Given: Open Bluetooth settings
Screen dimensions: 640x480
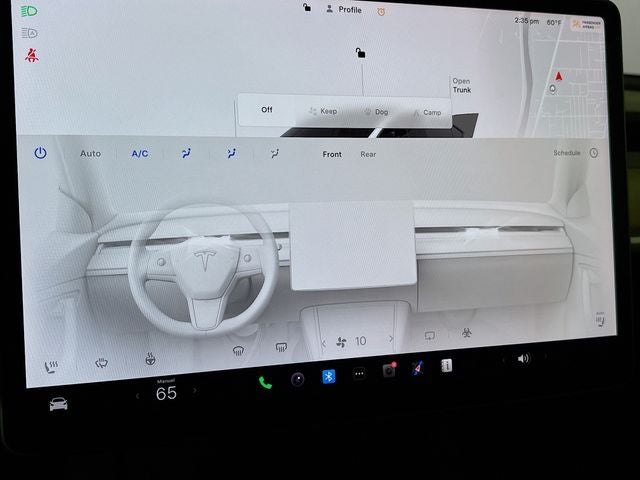Looking at the screenshot, I should pos(329,376).
